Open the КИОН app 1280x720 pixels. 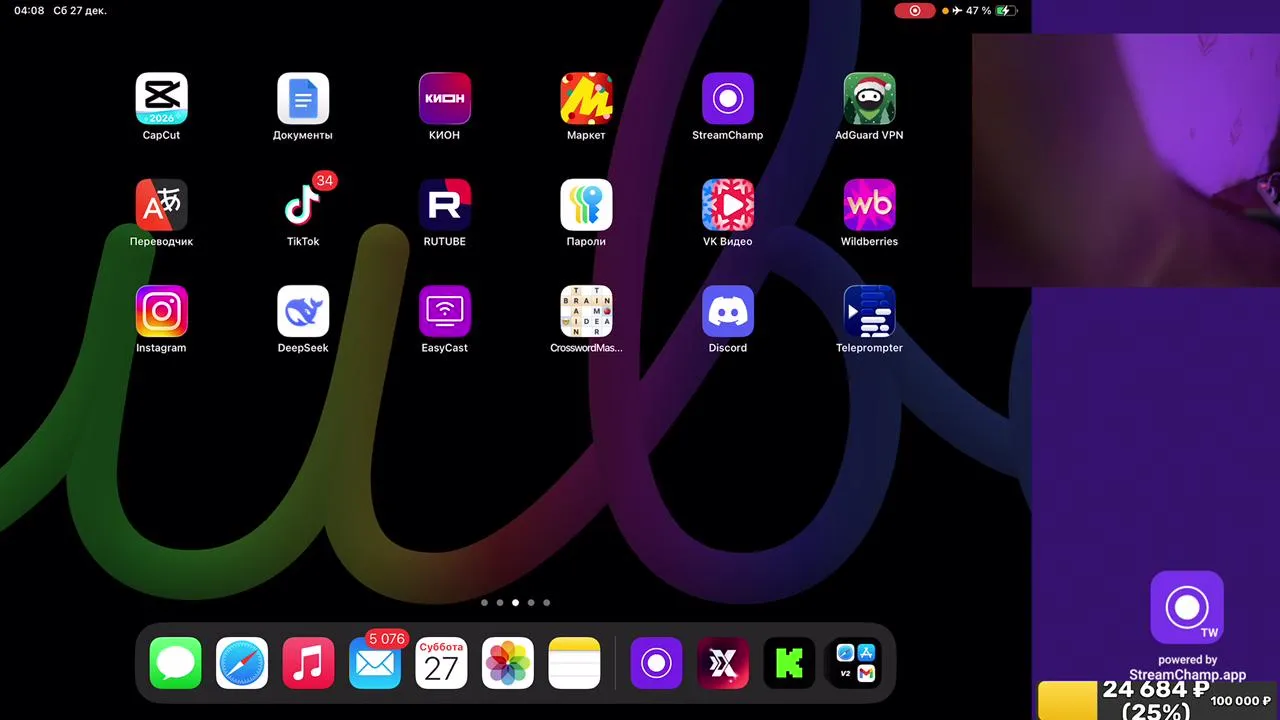point(445,98)
